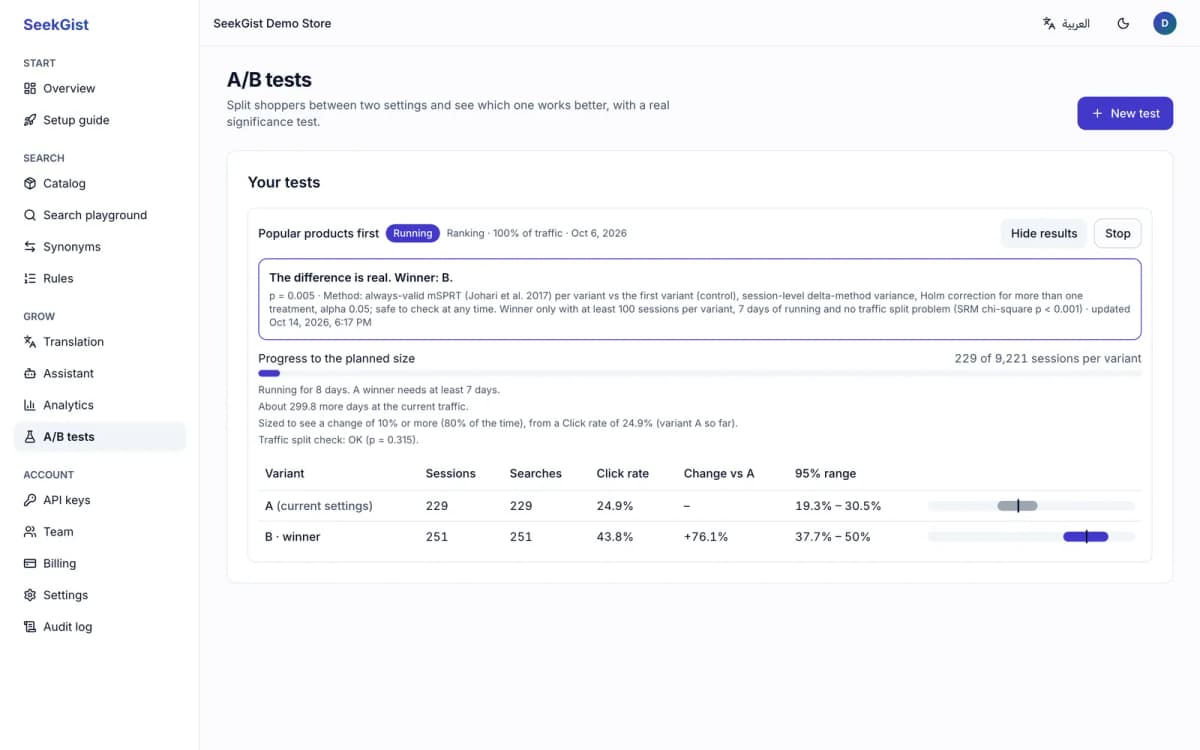
Task: Open the Setup guide rocket icon
Action: (30, 120)
